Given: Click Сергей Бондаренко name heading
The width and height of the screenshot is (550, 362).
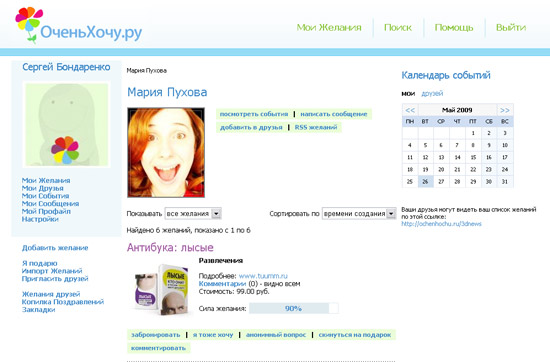Looking at the screenshot, I should point(66,67).
